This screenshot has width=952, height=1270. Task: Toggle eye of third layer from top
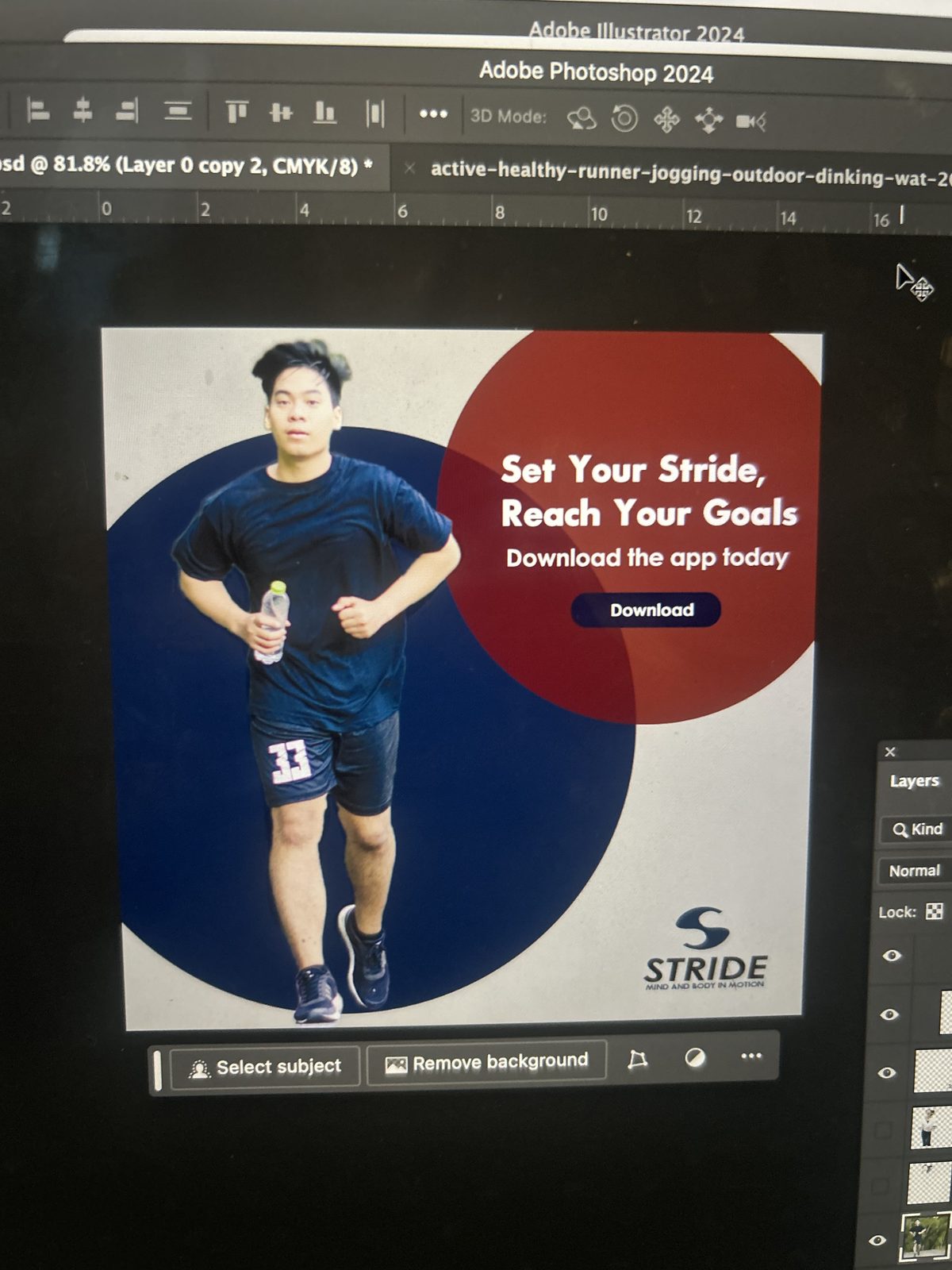[887, 1072]
